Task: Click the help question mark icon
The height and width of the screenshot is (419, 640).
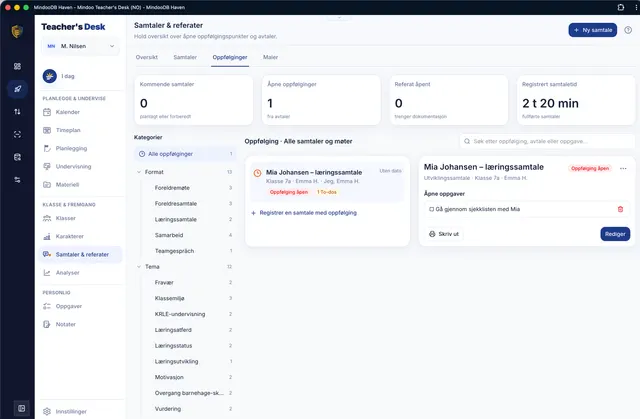Action: coord(628,30)
